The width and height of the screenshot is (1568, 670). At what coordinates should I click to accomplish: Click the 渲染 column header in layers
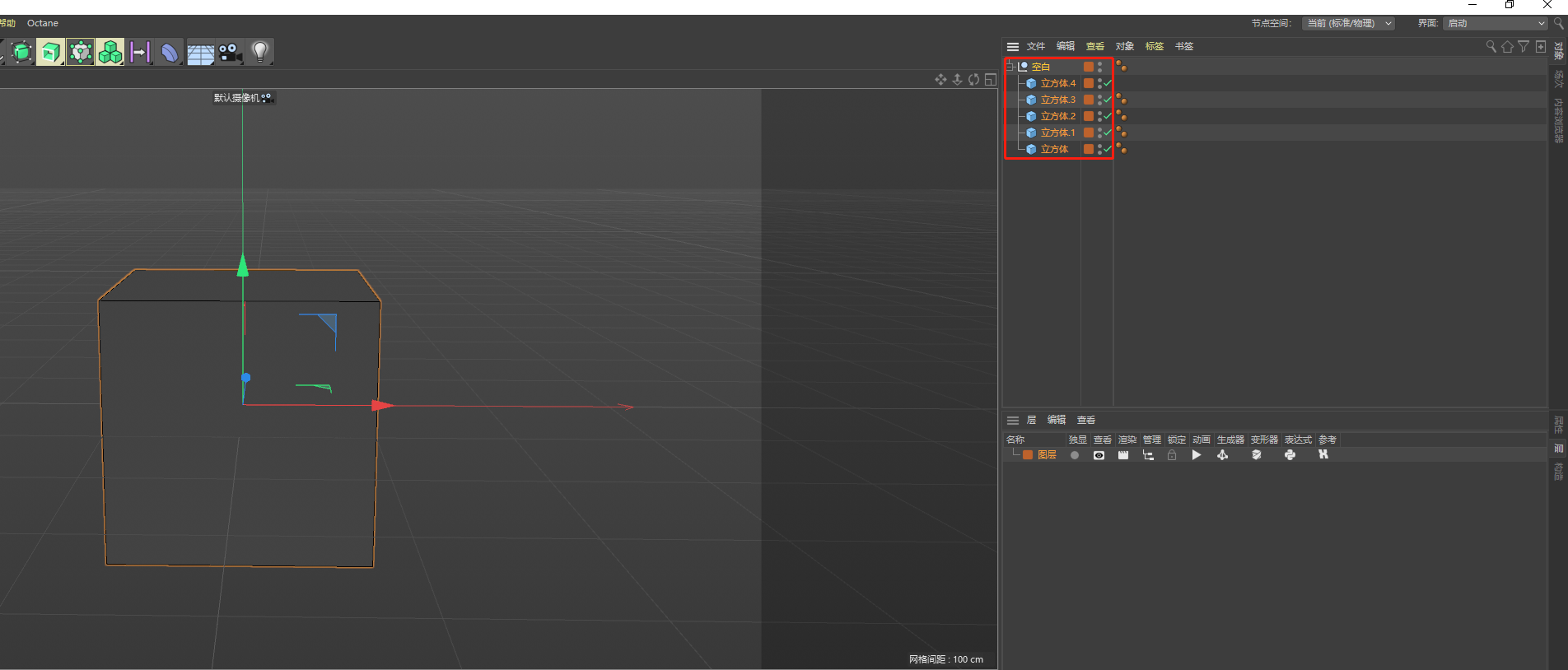click(x=1127, y=440)
